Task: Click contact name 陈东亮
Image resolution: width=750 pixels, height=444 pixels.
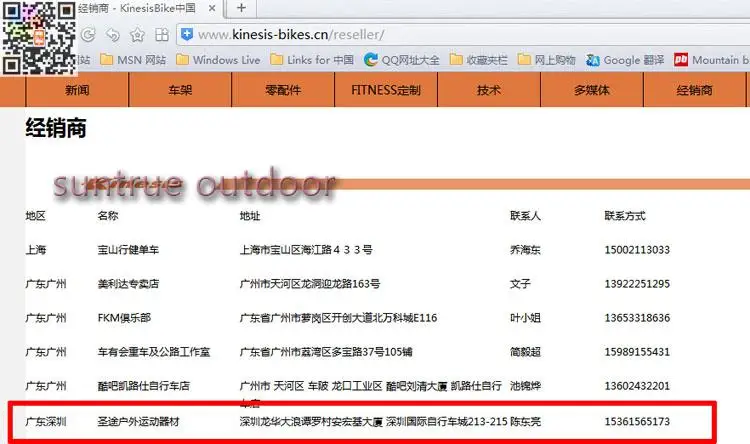Action: click(525, 422)
